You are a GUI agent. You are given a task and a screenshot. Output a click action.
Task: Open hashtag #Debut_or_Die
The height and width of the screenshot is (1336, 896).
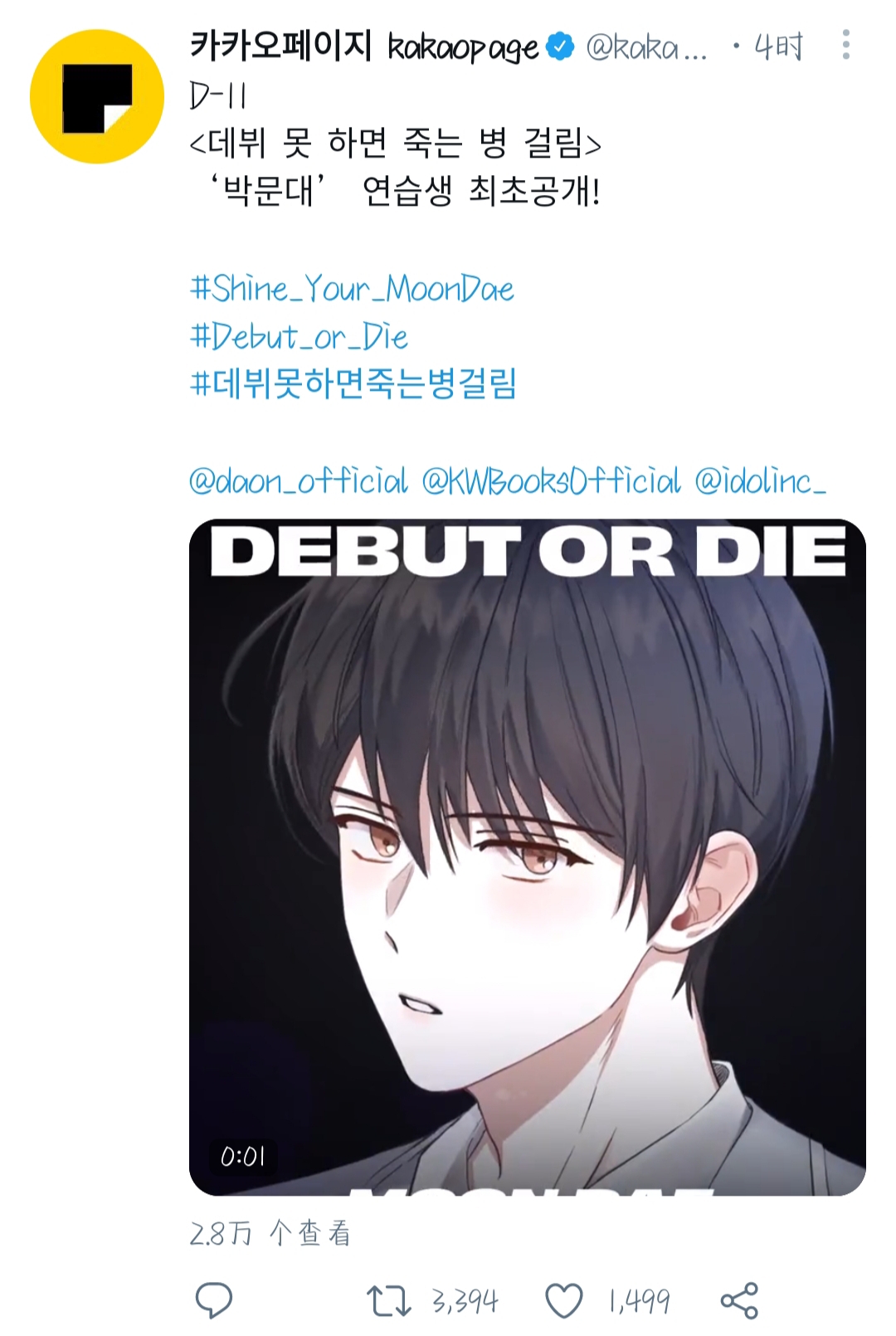299,337
